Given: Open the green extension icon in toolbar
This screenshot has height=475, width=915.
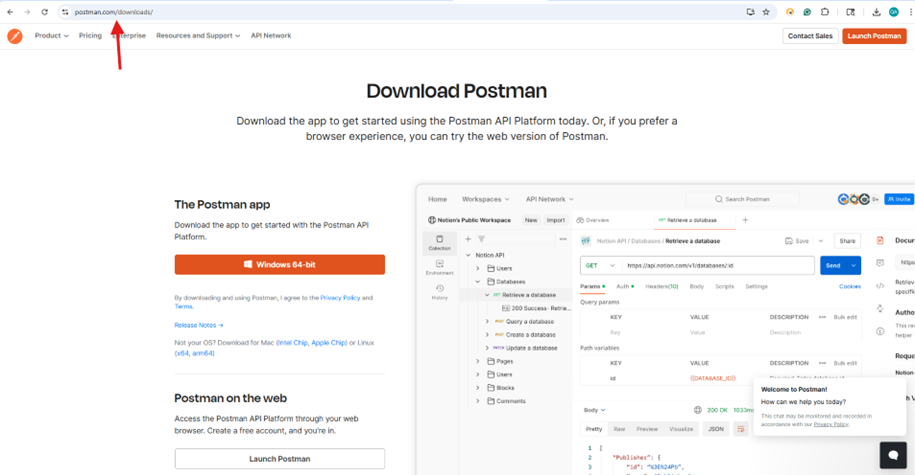Looking at the screenshot, I should pos(807,12).
